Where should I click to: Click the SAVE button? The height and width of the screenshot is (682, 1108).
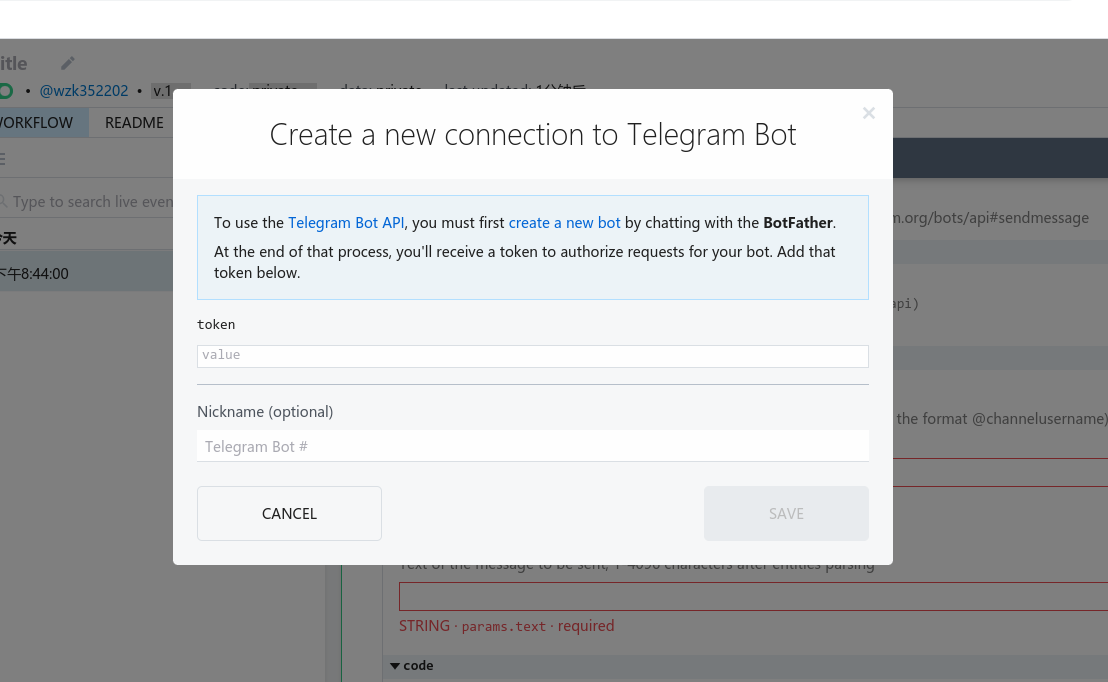pos(786,513)
